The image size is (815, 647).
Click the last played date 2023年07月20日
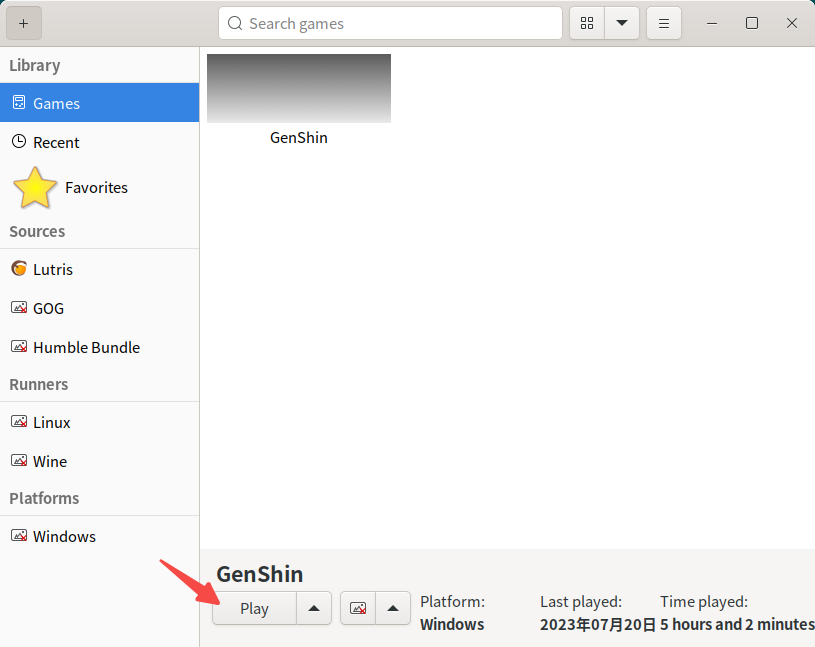tap(598, 624)
